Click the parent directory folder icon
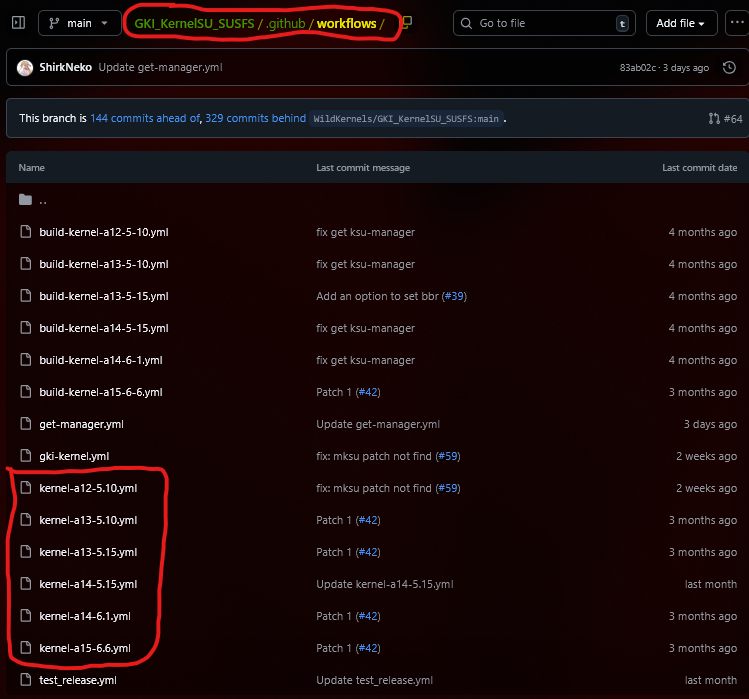Viewport: 749px width, 699px height. (26, 200)
